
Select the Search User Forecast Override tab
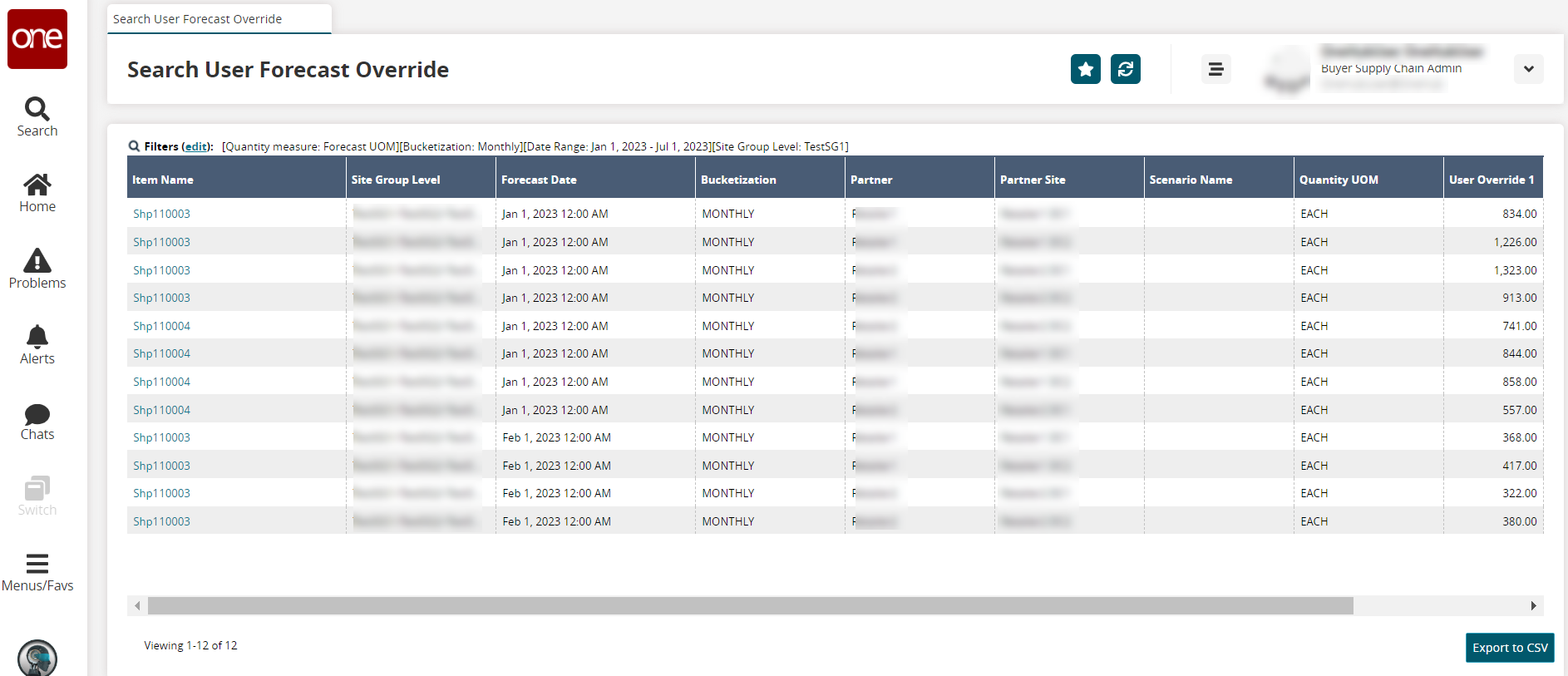point(198,19)
